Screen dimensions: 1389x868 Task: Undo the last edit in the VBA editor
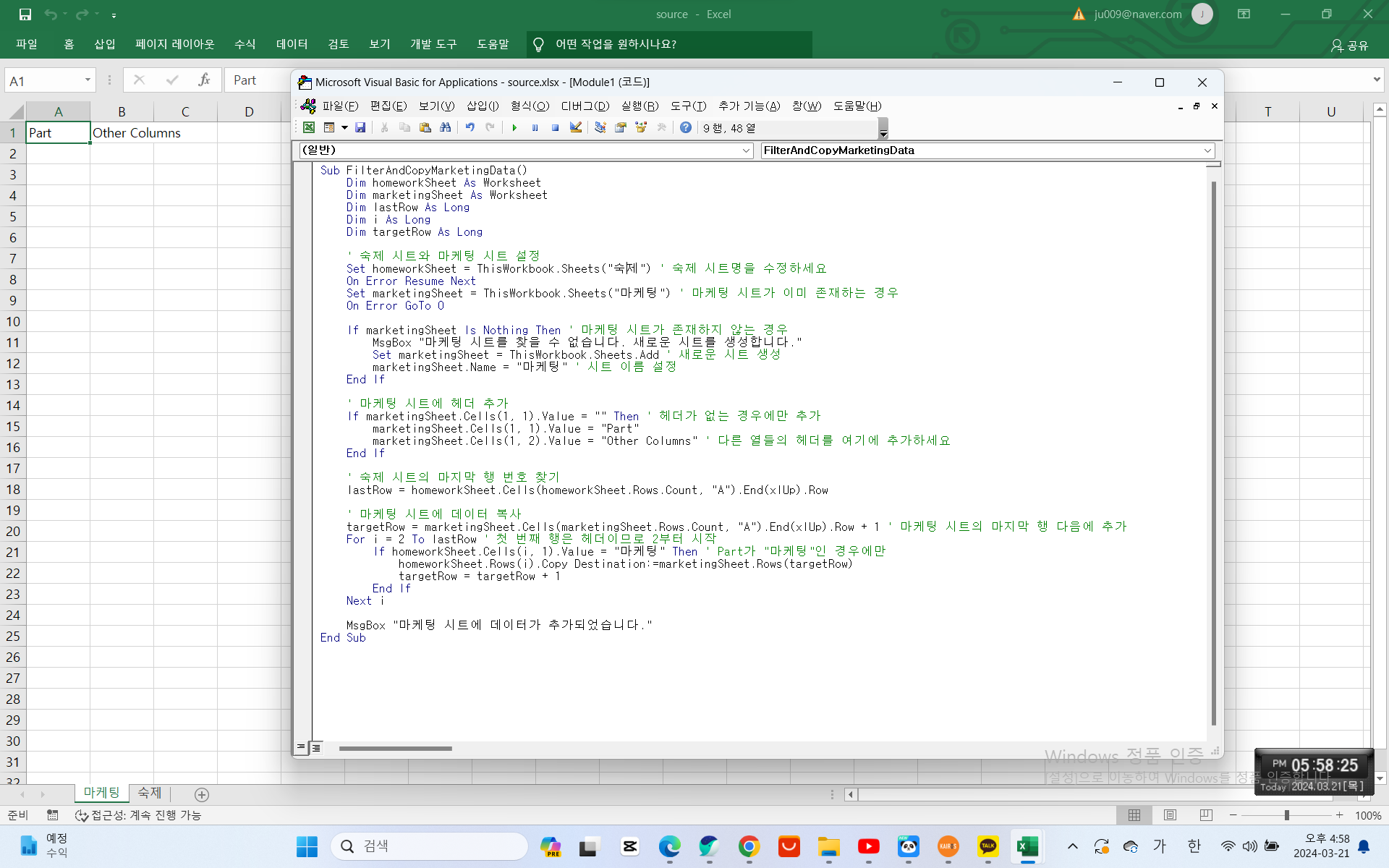(x=470, y=128)
